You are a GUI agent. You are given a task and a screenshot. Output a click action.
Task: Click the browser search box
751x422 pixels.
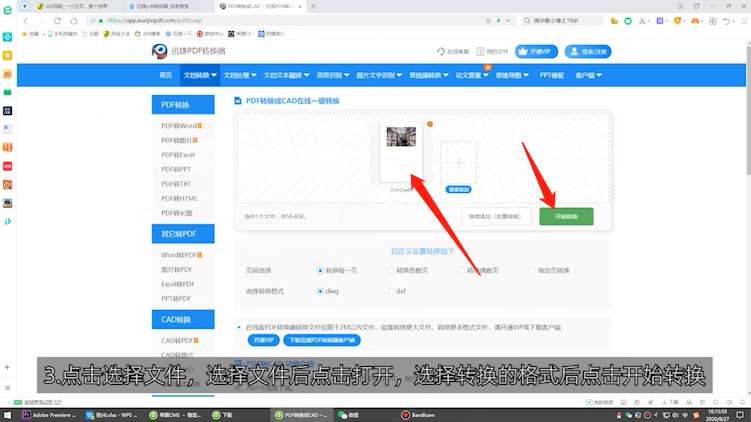click(561, 21)
